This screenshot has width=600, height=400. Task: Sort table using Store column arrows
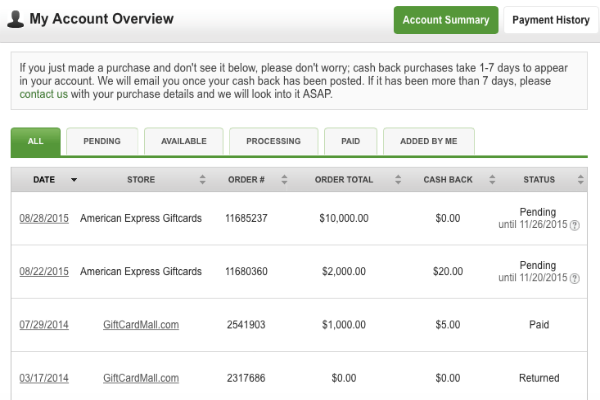click(202, 180)
